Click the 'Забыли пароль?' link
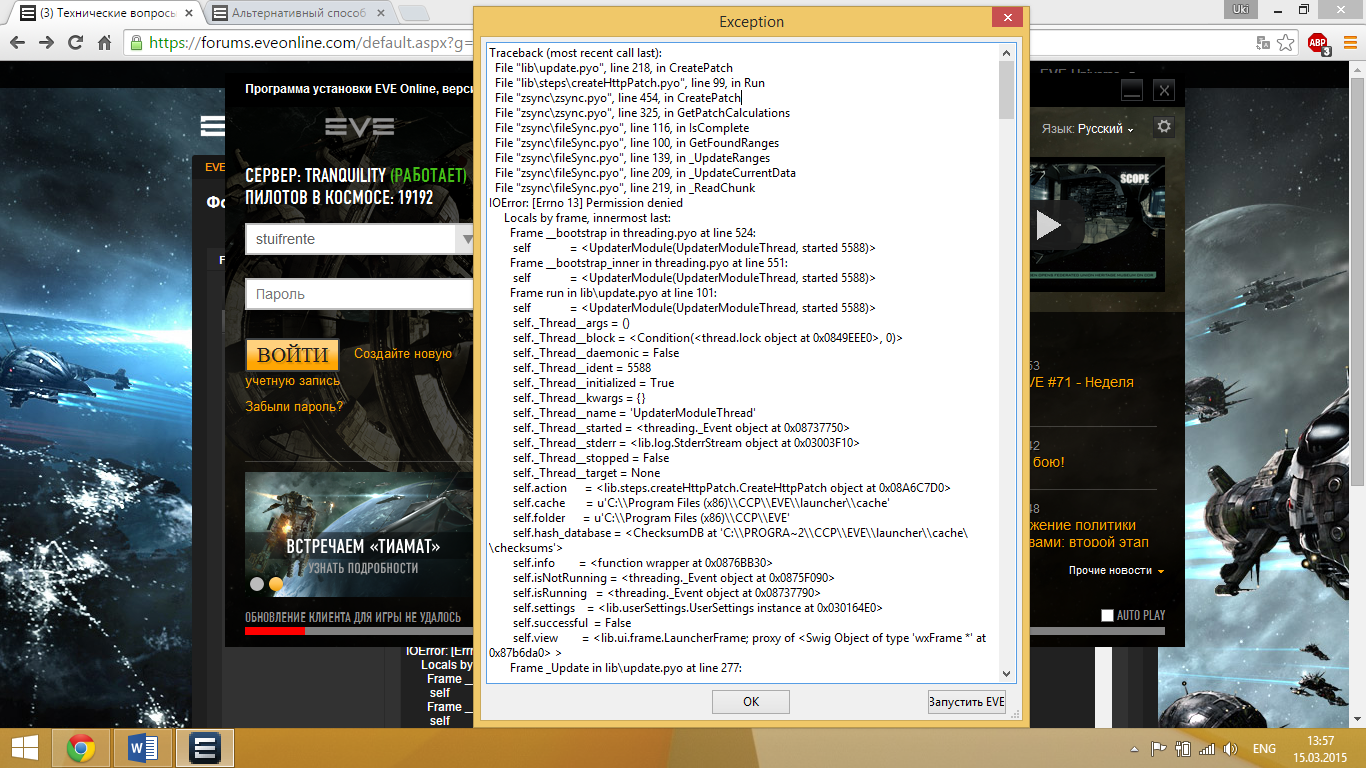The width and height of the screenshot is (1366, 768). click(x=294, y=406)
